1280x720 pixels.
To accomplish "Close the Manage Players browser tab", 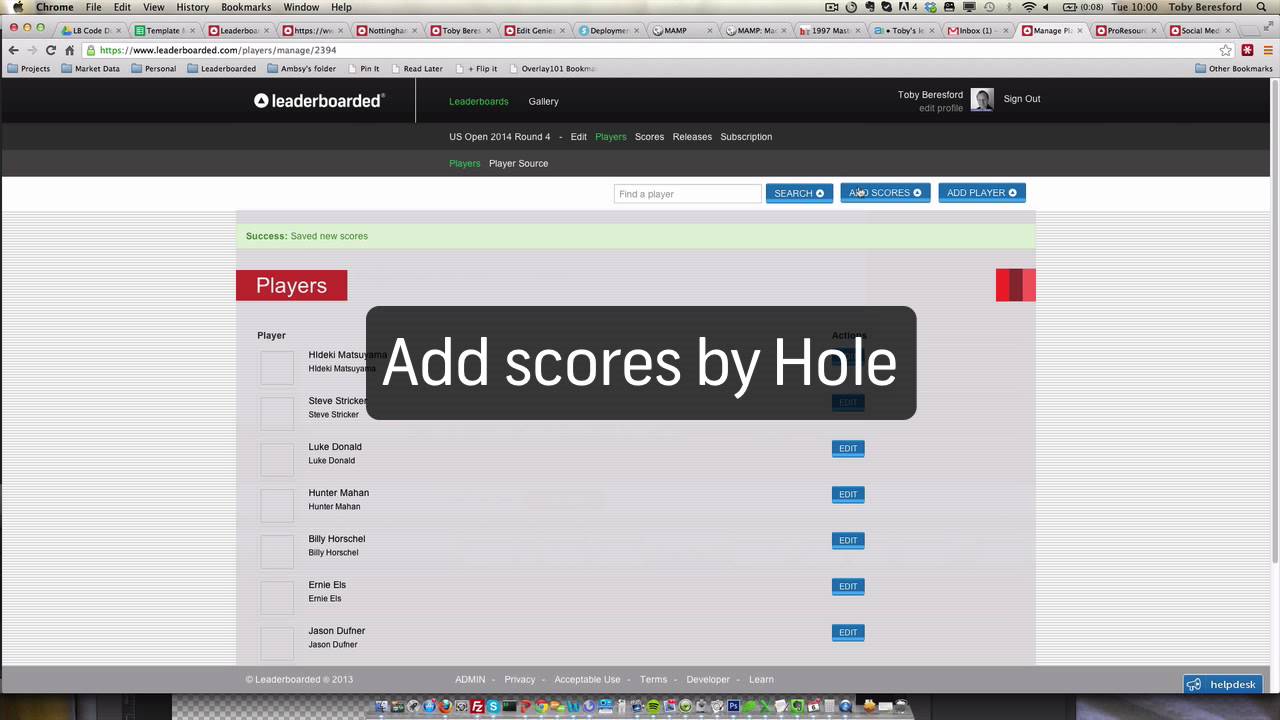I will click(1079, 31).
